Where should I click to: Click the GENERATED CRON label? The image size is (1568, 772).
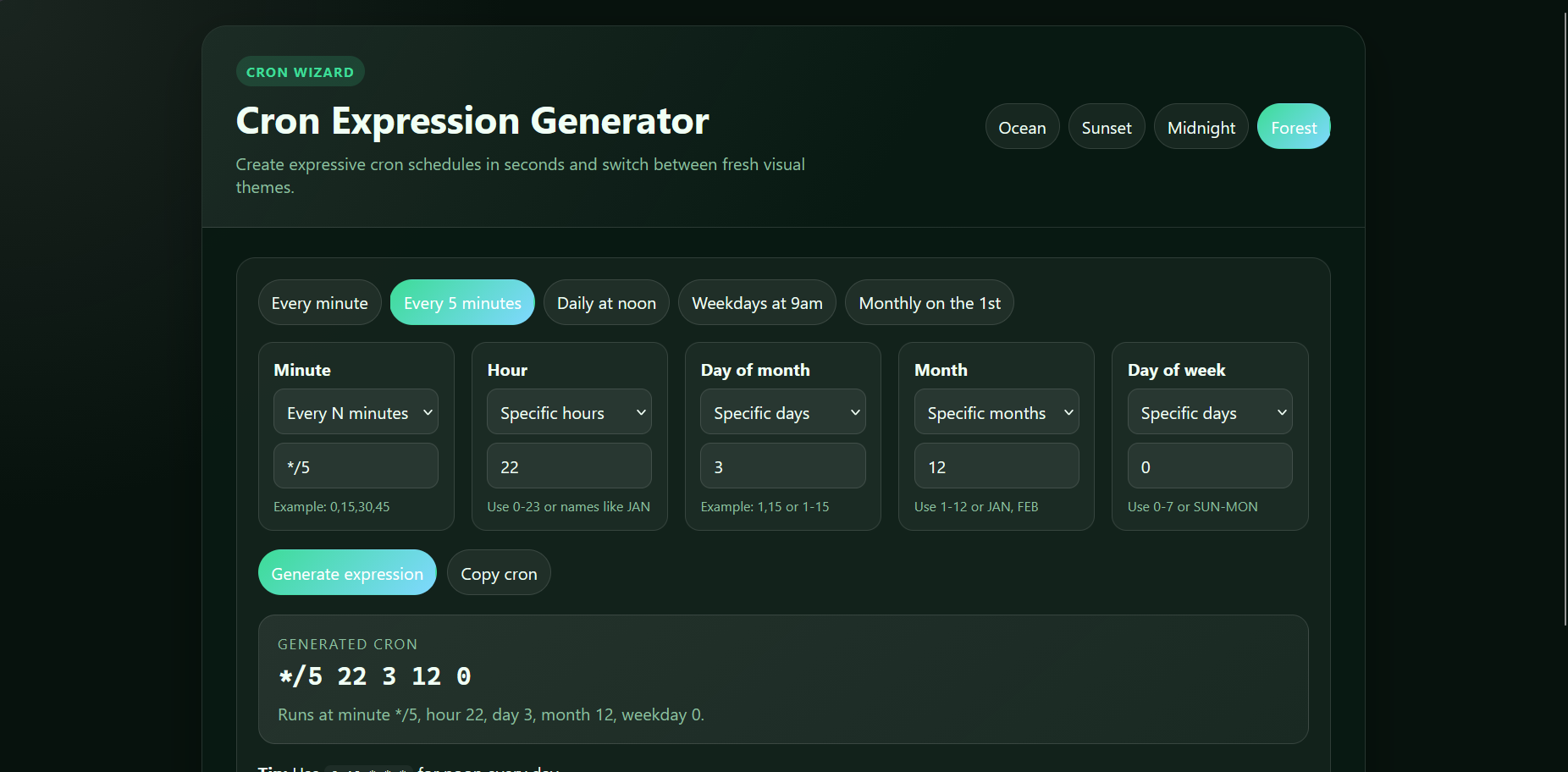[347, 644]
